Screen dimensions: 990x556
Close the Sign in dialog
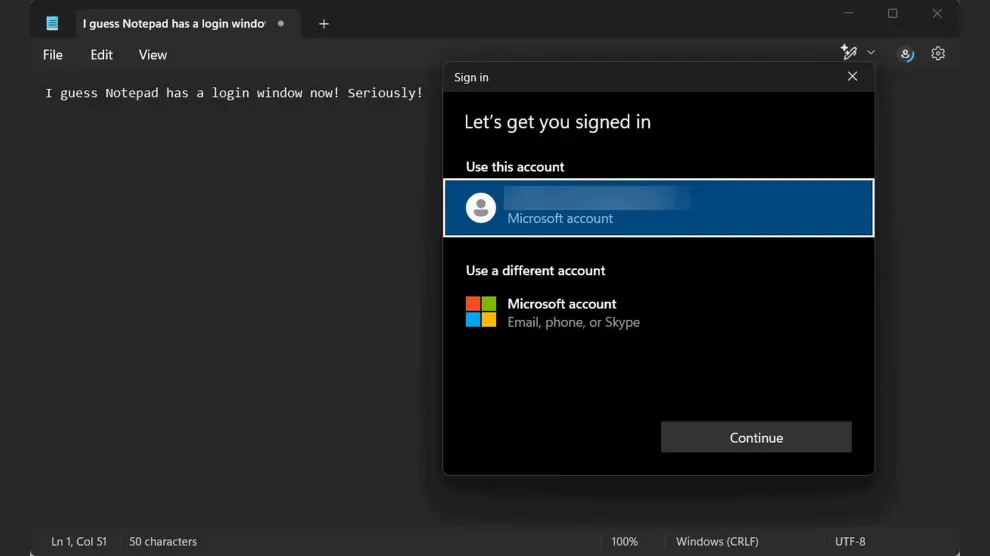coord(852,77)
